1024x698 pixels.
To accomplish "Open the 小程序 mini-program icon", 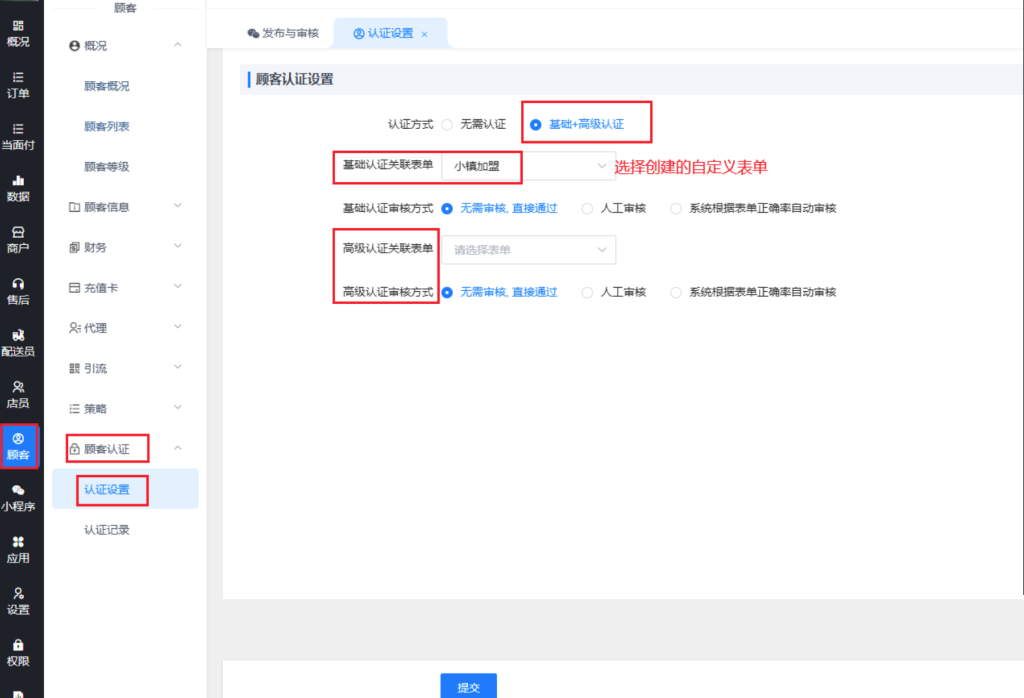I will point(18,497).
